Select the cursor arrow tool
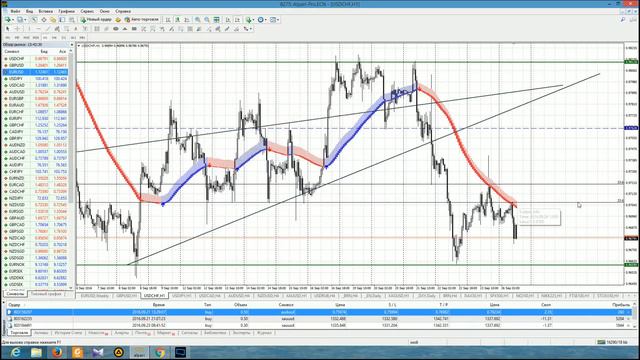The height and width of the screenshot is (360, 640). (x=7, y=29)
